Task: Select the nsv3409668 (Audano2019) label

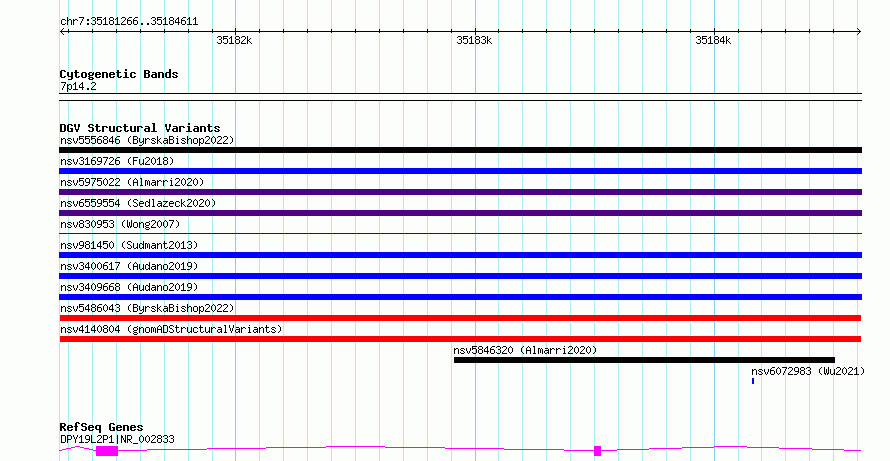Action: (129, 287)
